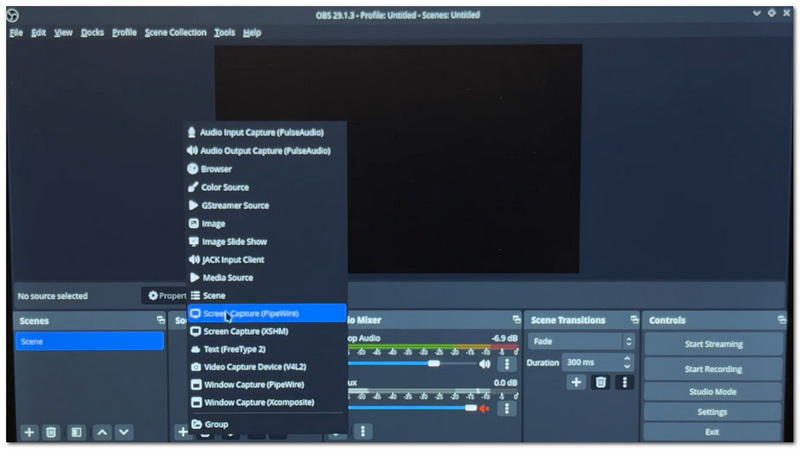This screenshot has height=449, width=800.
Task: Open scene filters icon in Scenes panel
Action: [x=77, y=432]
